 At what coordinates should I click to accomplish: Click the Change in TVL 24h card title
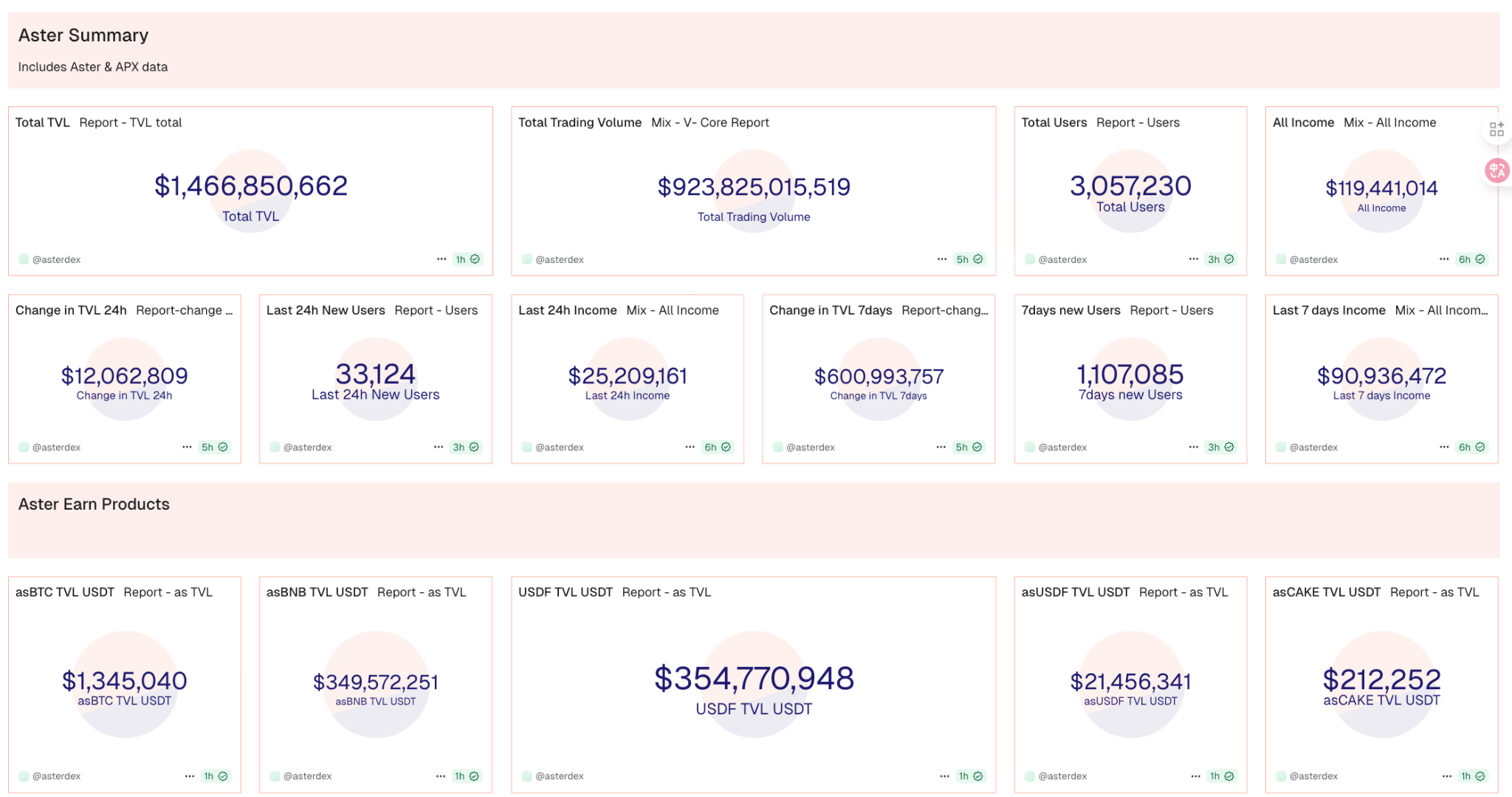click(x=71, y=310)
